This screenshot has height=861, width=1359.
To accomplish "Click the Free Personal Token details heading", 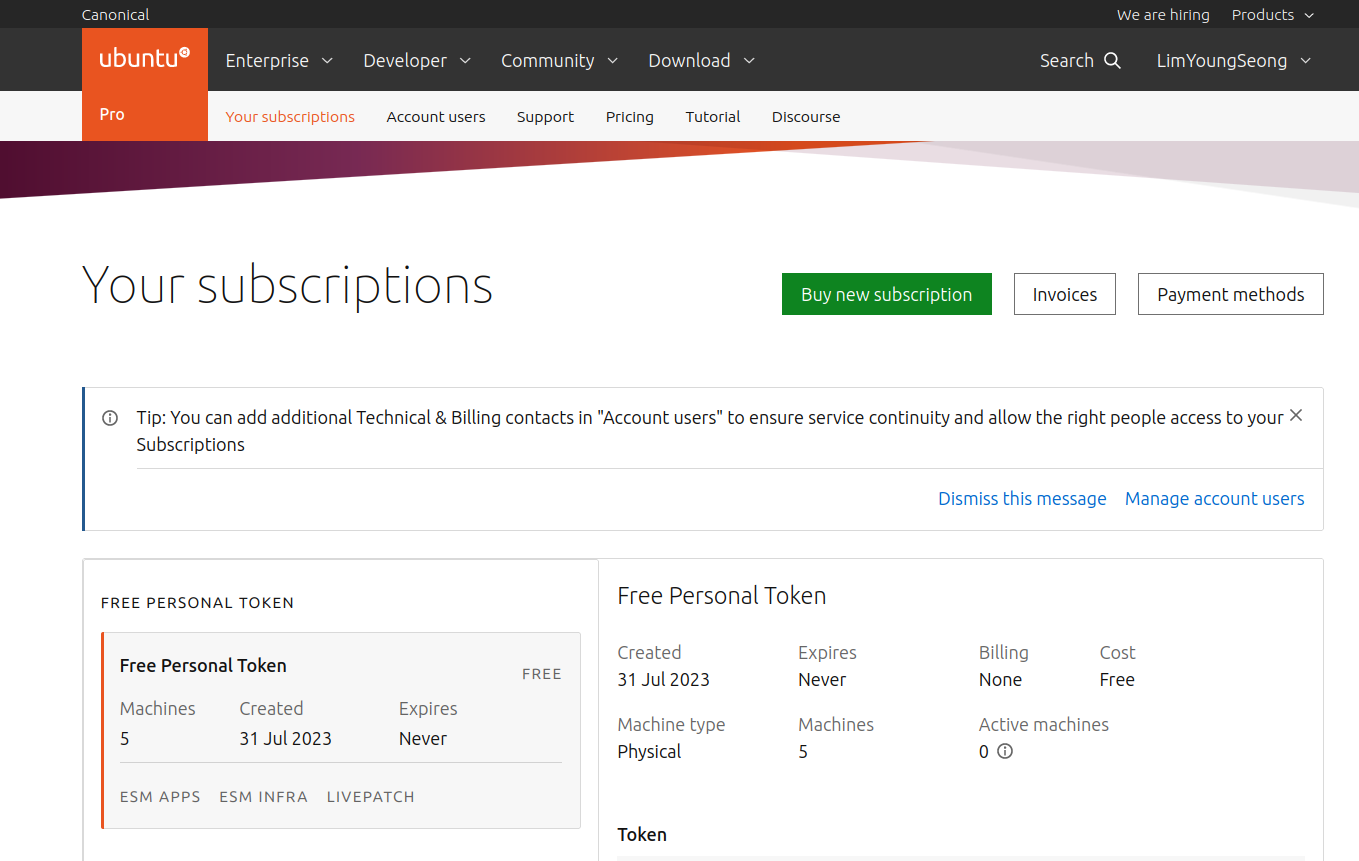I will click(x=722, y=596).
